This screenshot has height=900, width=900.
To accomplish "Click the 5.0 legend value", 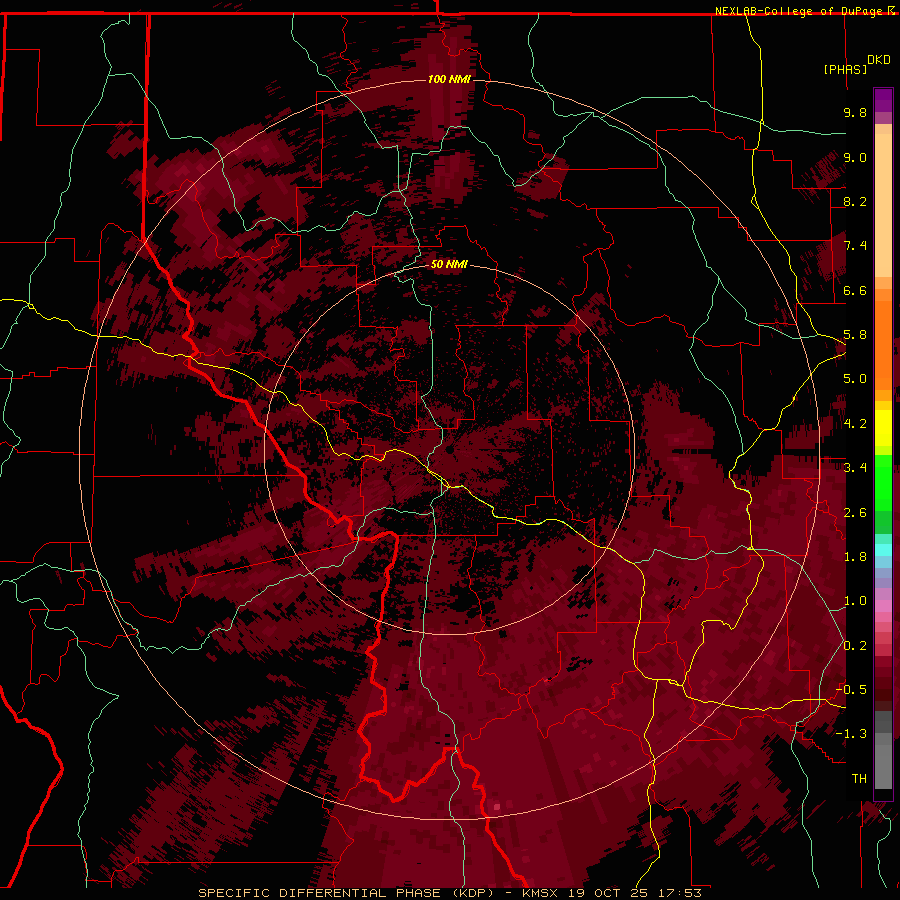I will pyautogui.click(x=855, y=379).
